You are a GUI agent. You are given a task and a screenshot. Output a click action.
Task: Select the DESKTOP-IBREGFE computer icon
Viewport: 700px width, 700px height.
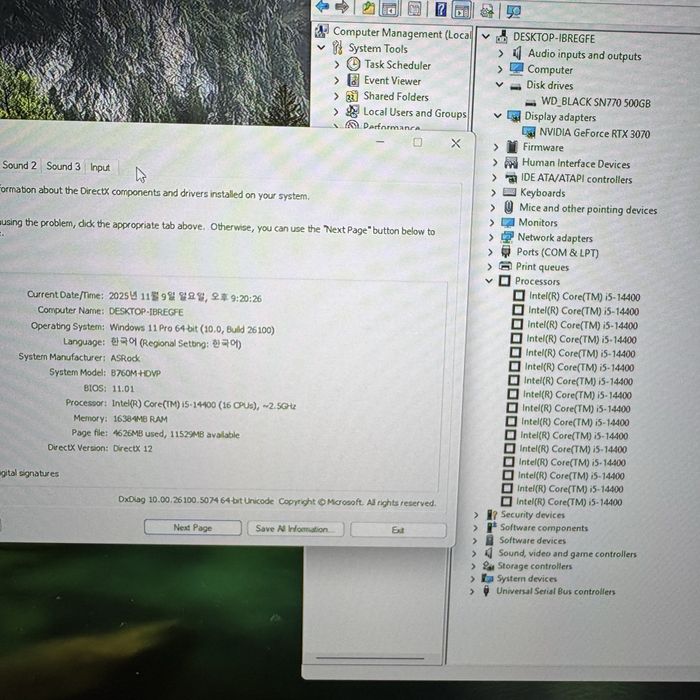(502, 37)
